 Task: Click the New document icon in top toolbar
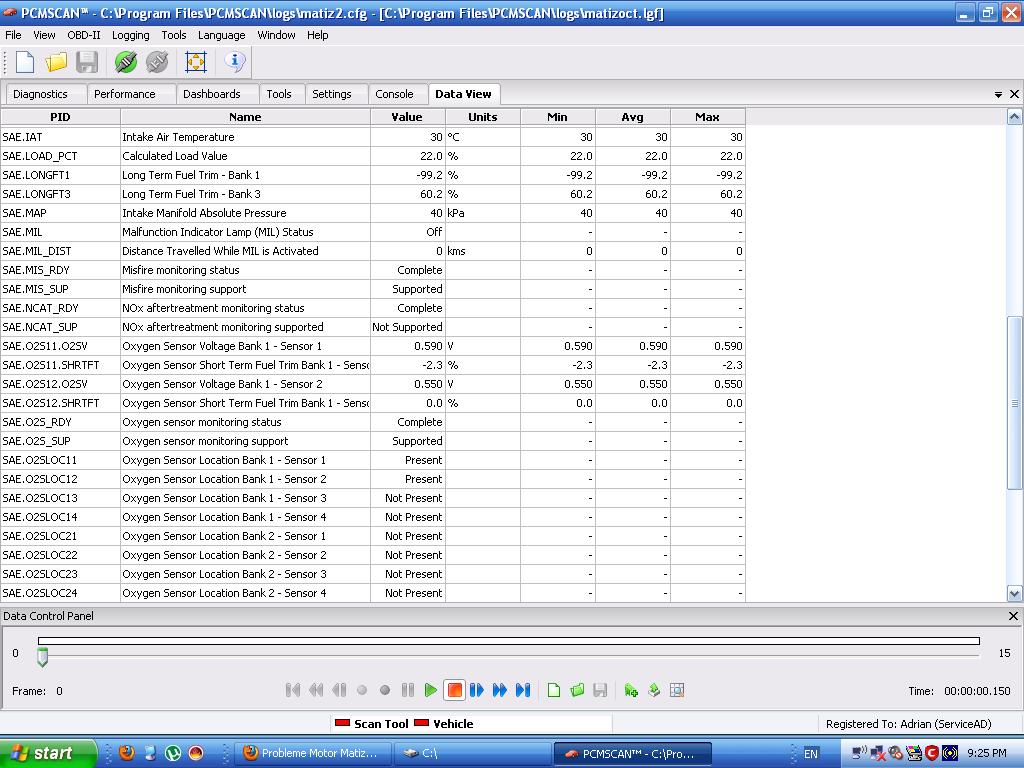click(25, 62)
